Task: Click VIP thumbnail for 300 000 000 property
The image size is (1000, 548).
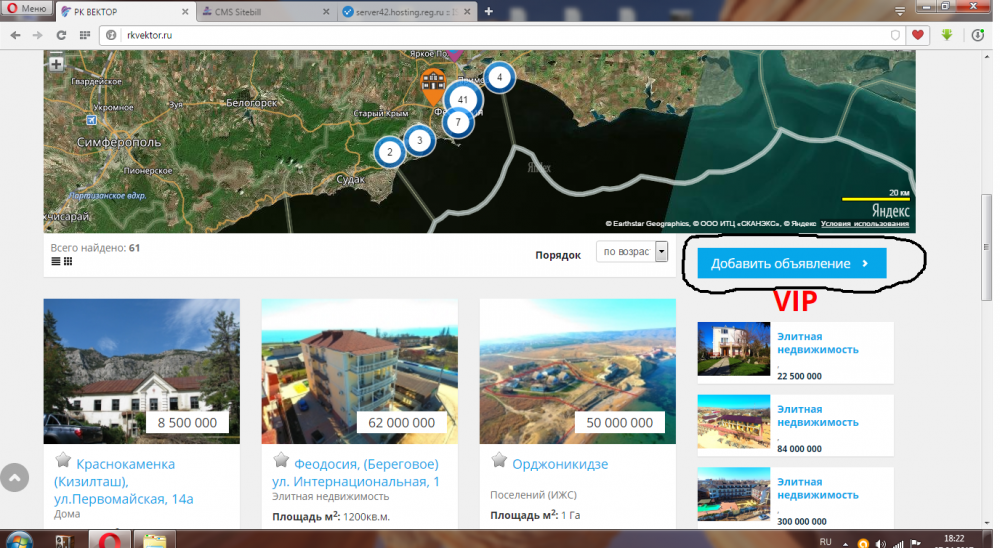Action: pos(733,494)
